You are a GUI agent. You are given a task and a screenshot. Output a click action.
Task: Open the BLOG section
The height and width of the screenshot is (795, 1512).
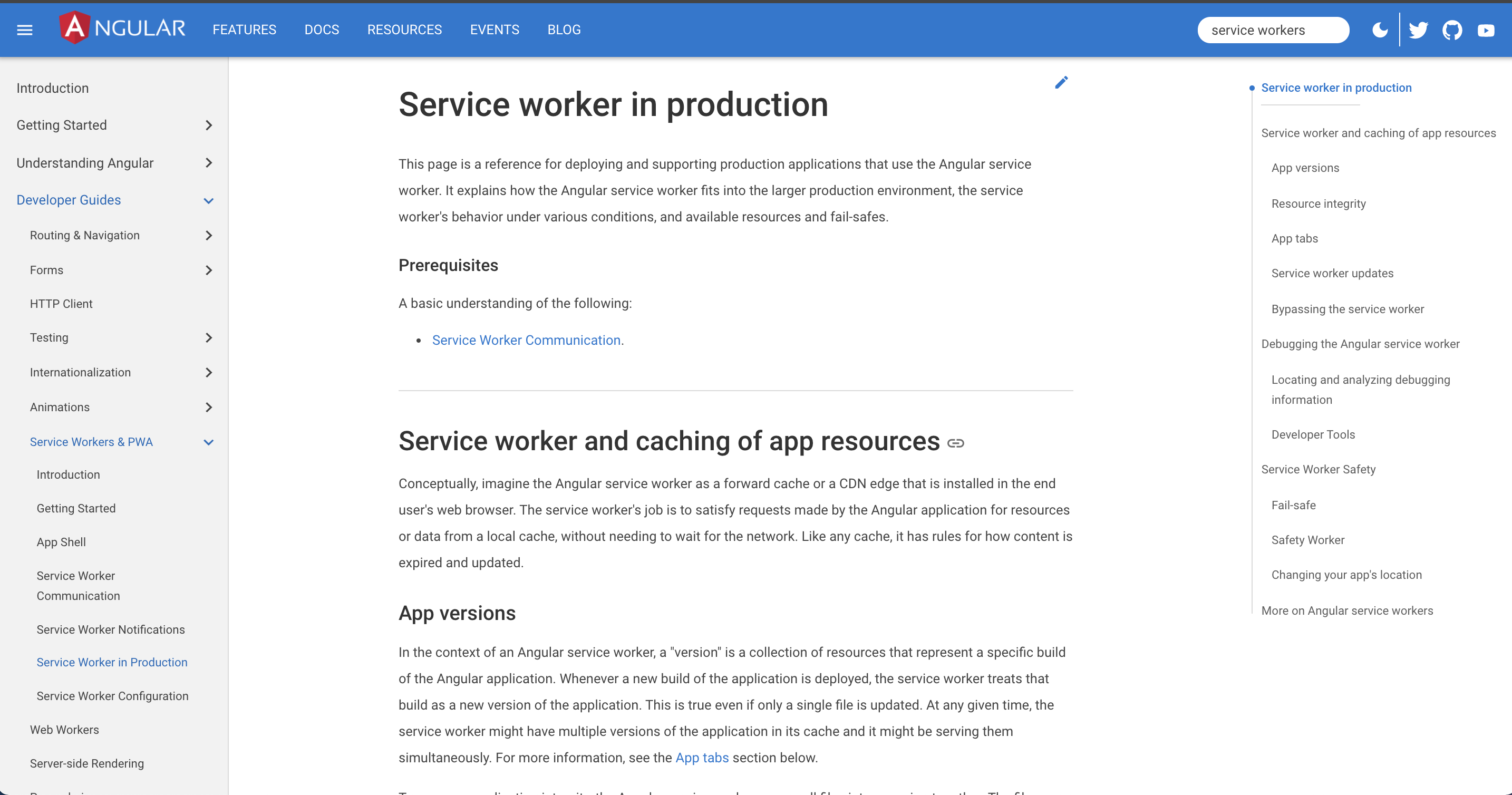tap(564, 30)
